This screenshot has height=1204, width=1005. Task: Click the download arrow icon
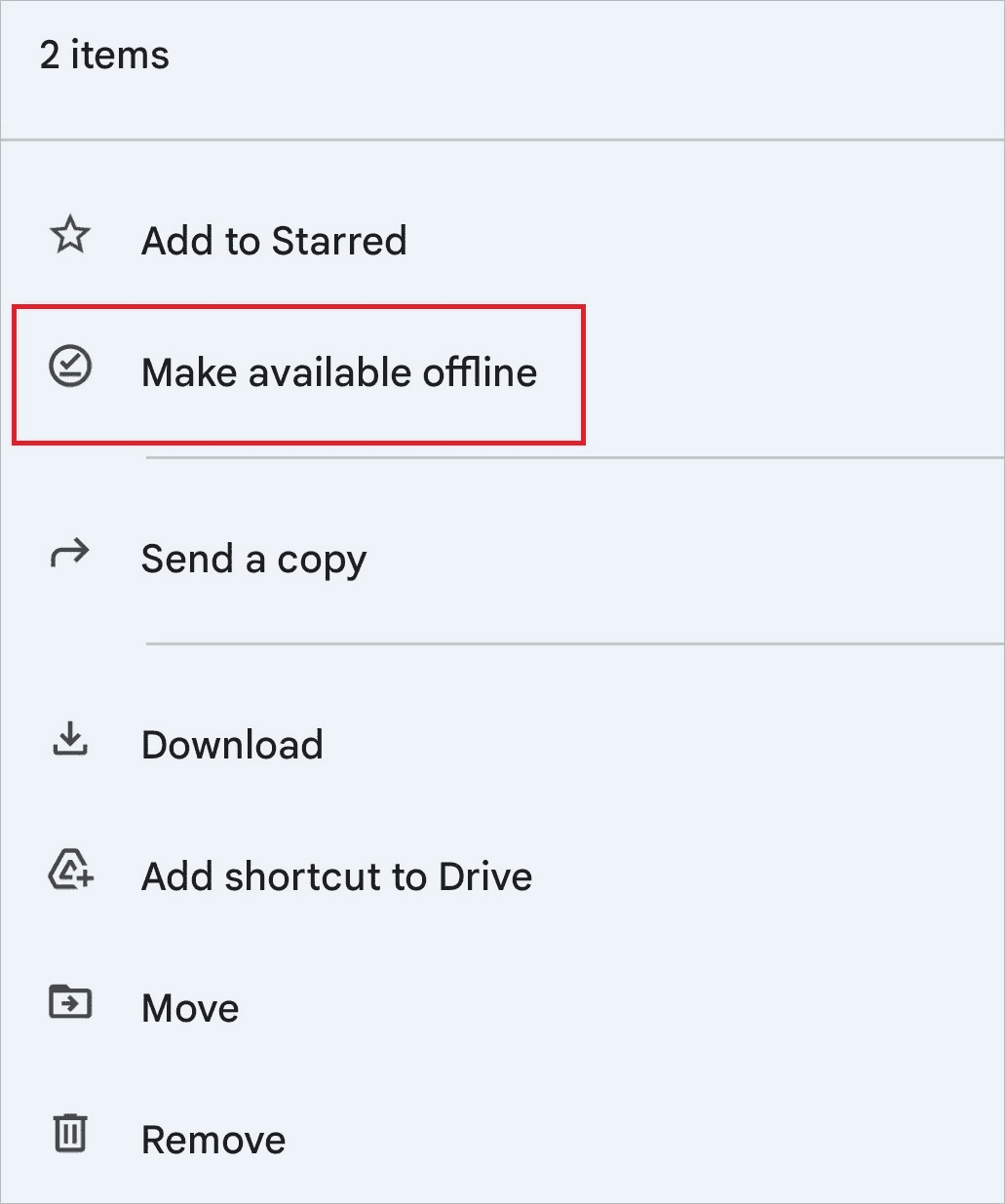[x=69, y=741]
